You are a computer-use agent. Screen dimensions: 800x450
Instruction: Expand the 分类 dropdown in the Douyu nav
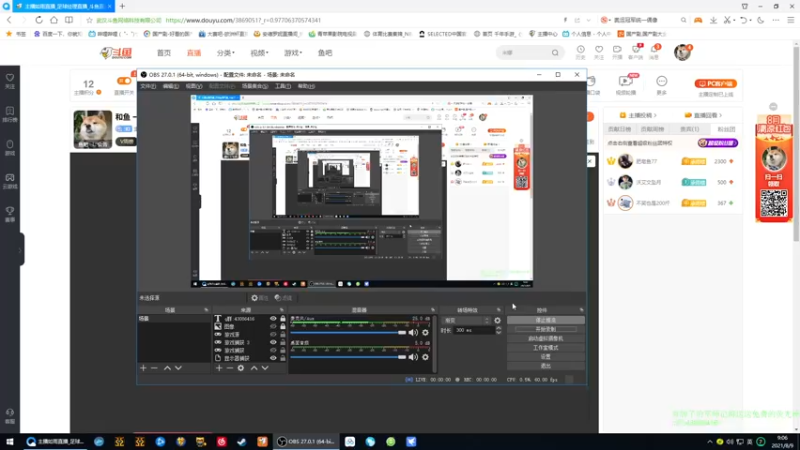[x=226, y=53]
